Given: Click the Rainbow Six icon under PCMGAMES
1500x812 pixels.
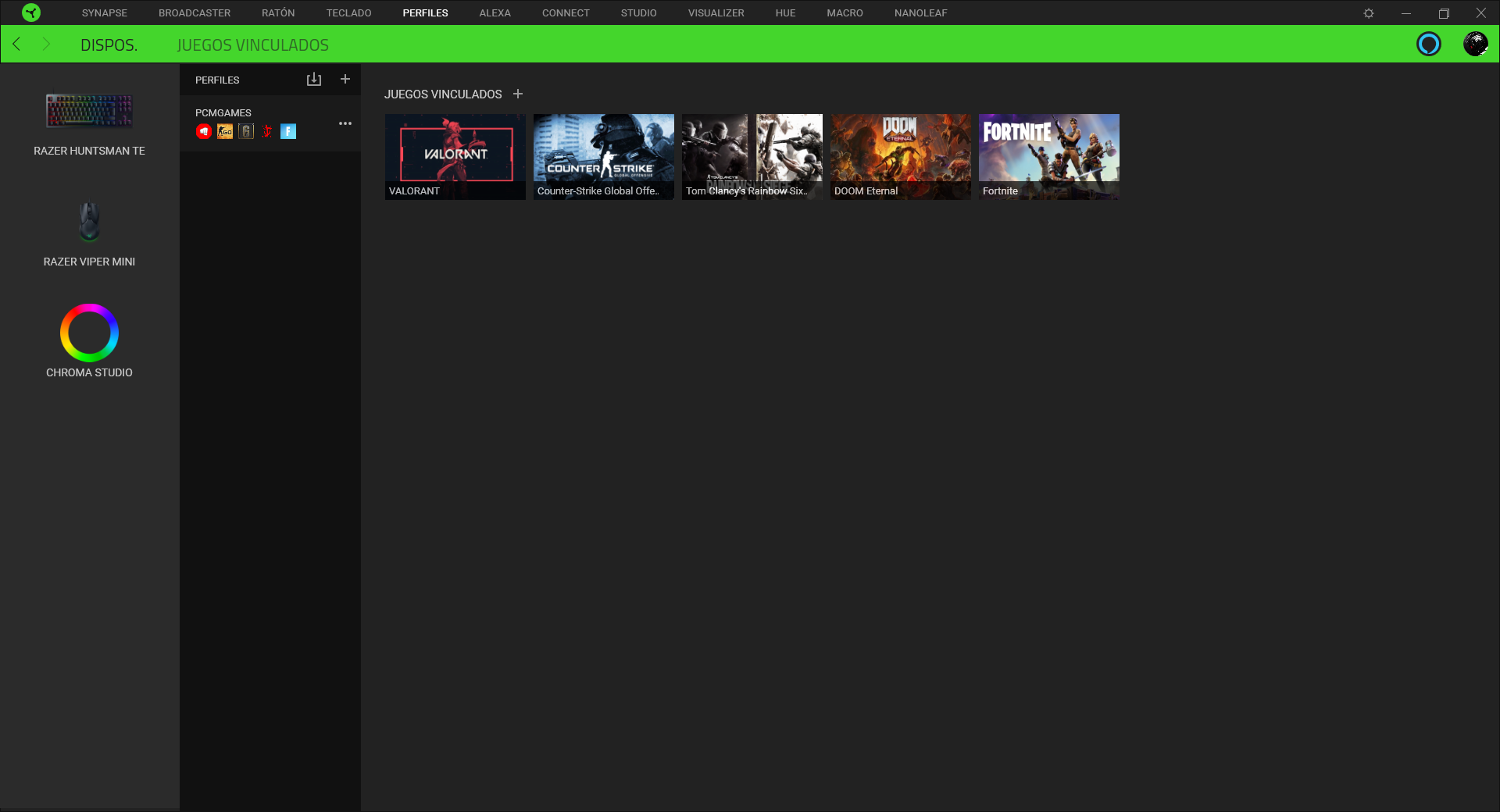Looking at the screenshot, I should tap(246, 131).
